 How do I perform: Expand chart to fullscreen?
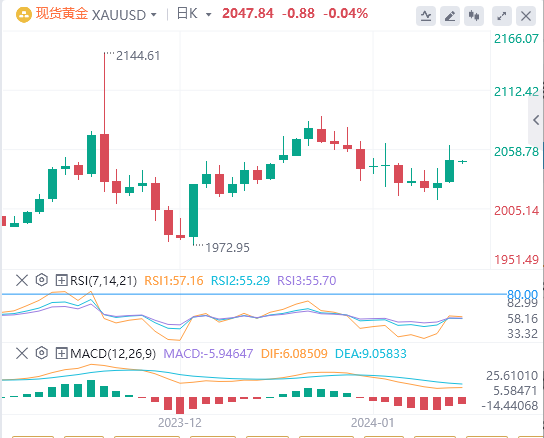pos(502,16)
